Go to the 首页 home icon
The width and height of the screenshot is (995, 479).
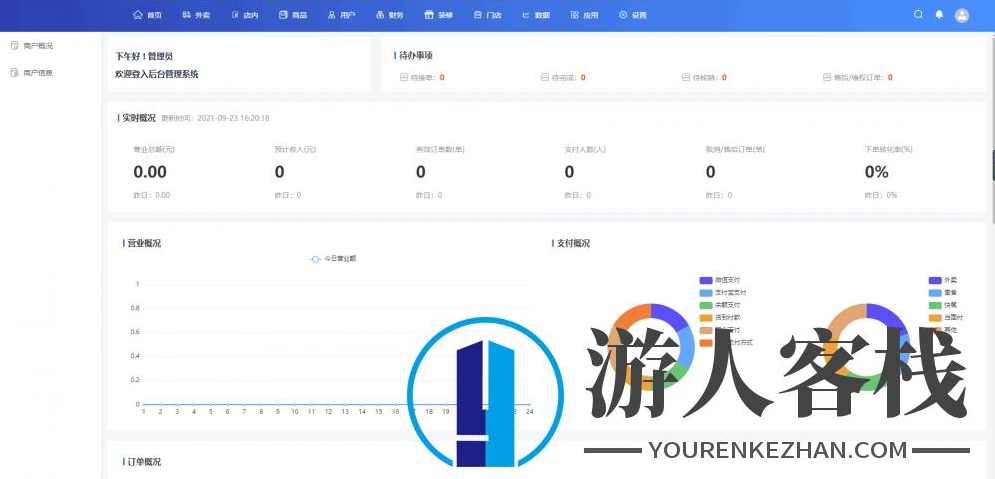pos(138,15)
